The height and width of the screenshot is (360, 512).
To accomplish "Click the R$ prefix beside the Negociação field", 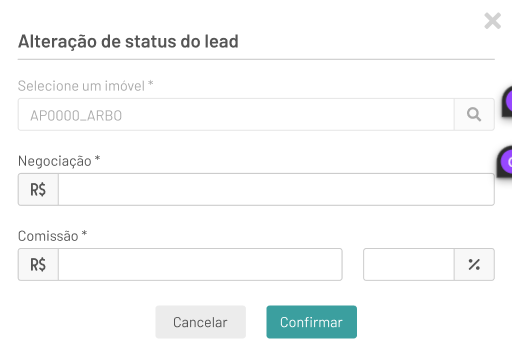I will (x=38, y=189).
